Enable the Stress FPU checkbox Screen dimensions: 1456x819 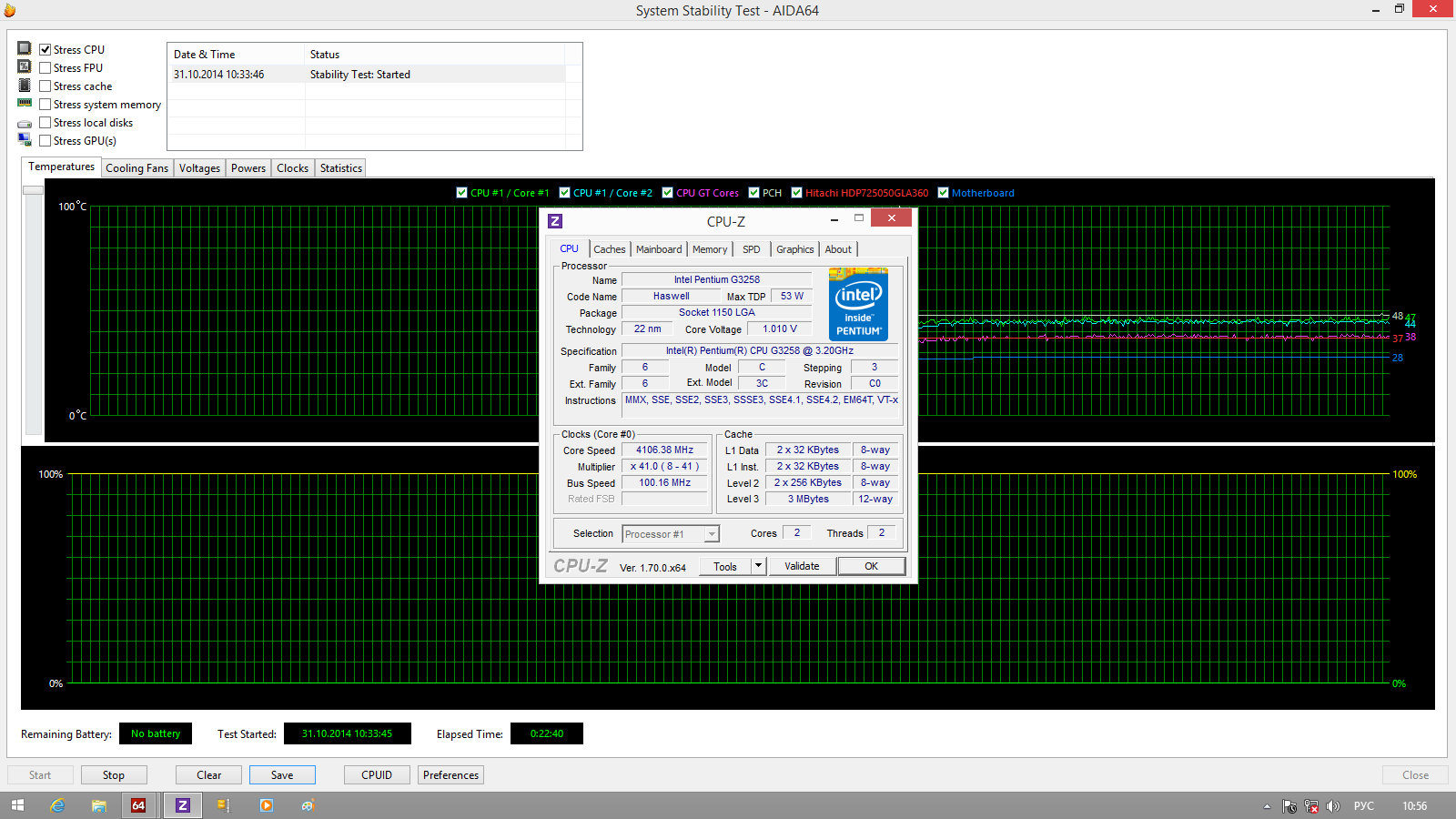point(45,67)
